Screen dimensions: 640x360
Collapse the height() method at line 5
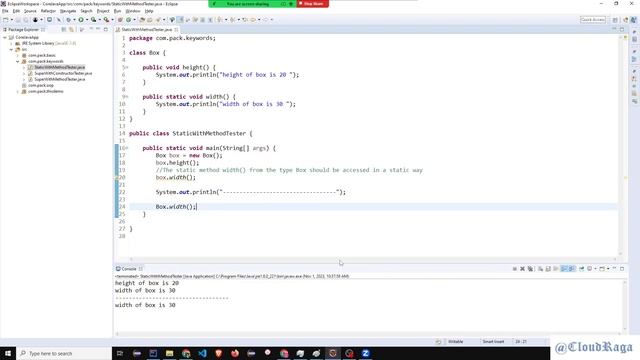tap(127, 67)
